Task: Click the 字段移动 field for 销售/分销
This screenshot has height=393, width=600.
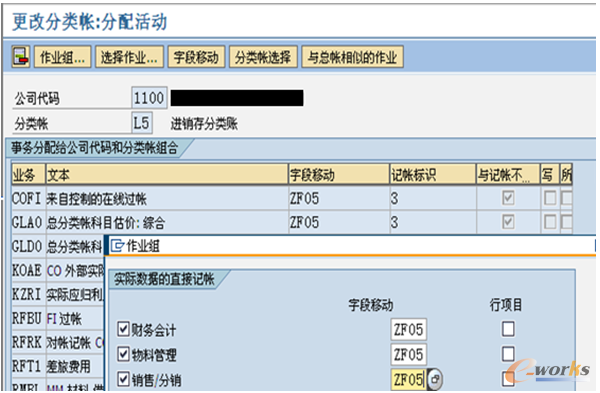Action: tap(408, 379)
